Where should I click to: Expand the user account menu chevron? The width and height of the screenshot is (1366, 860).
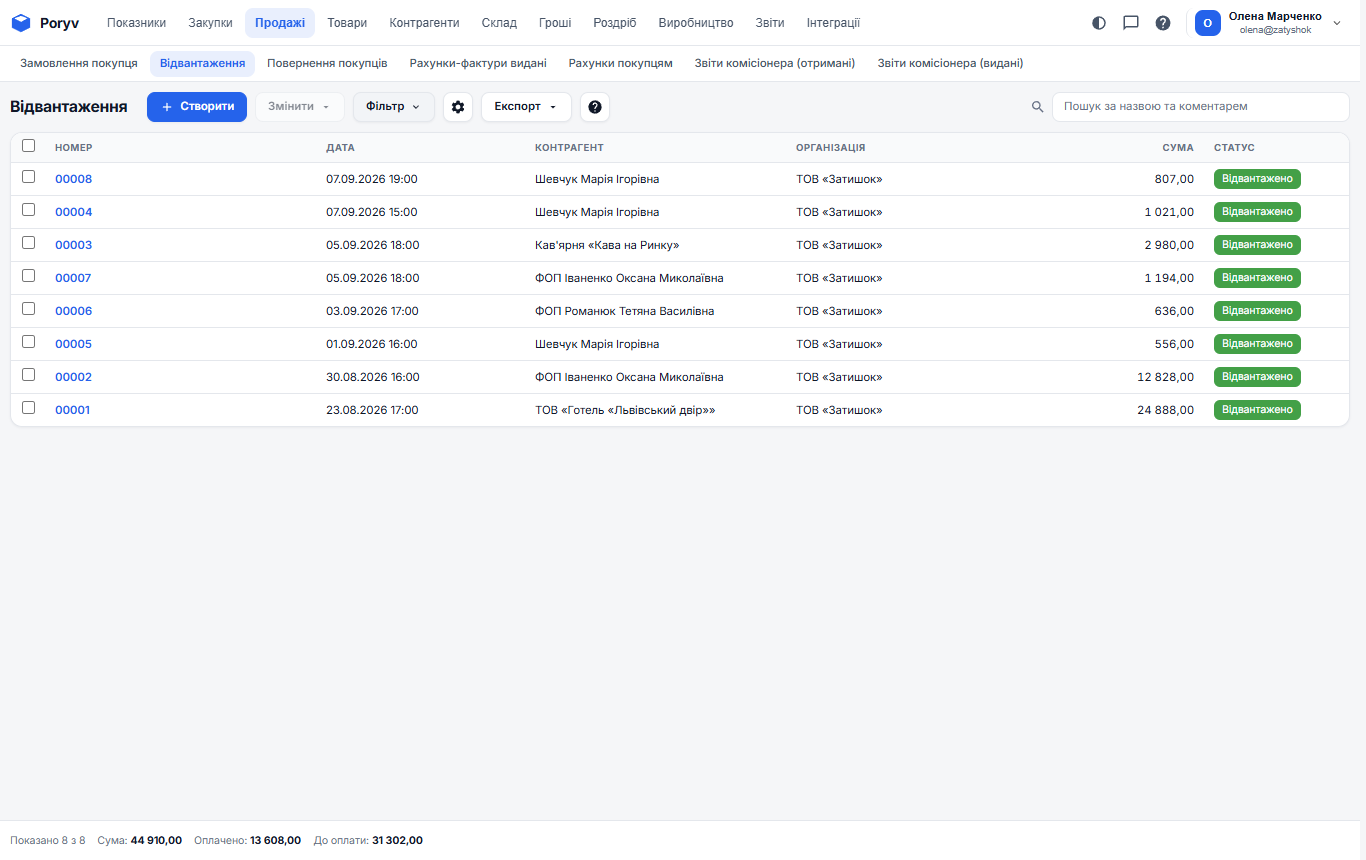1337,23
